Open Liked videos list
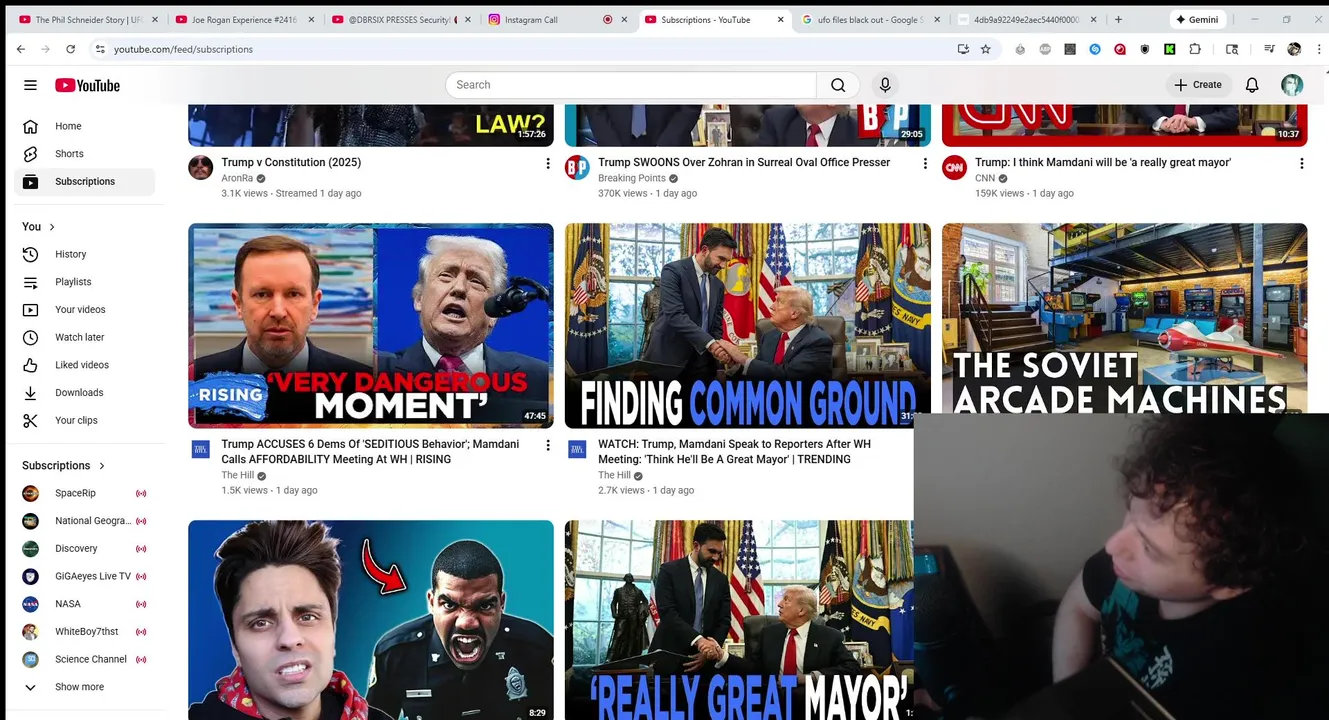Image resolution: width=1329 pixels, height=720 pixels. (85, 365)
